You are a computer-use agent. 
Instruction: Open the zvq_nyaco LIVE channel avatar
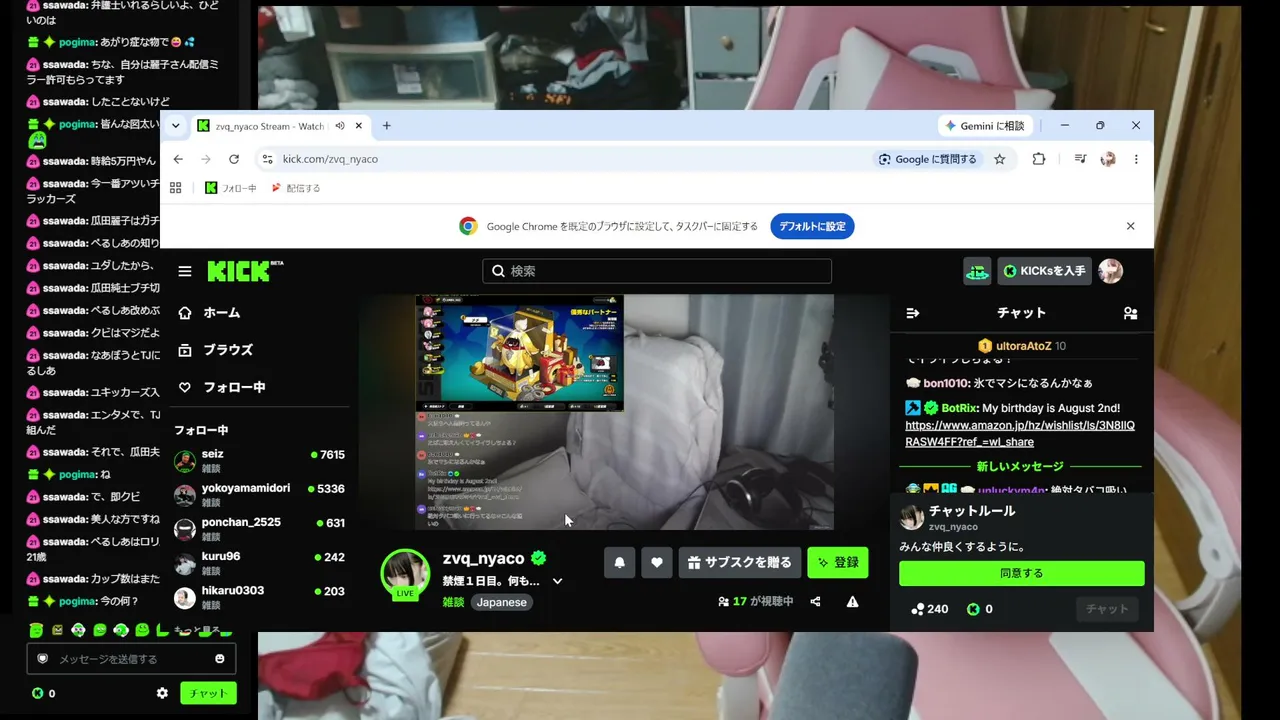(x=405, y=573)
